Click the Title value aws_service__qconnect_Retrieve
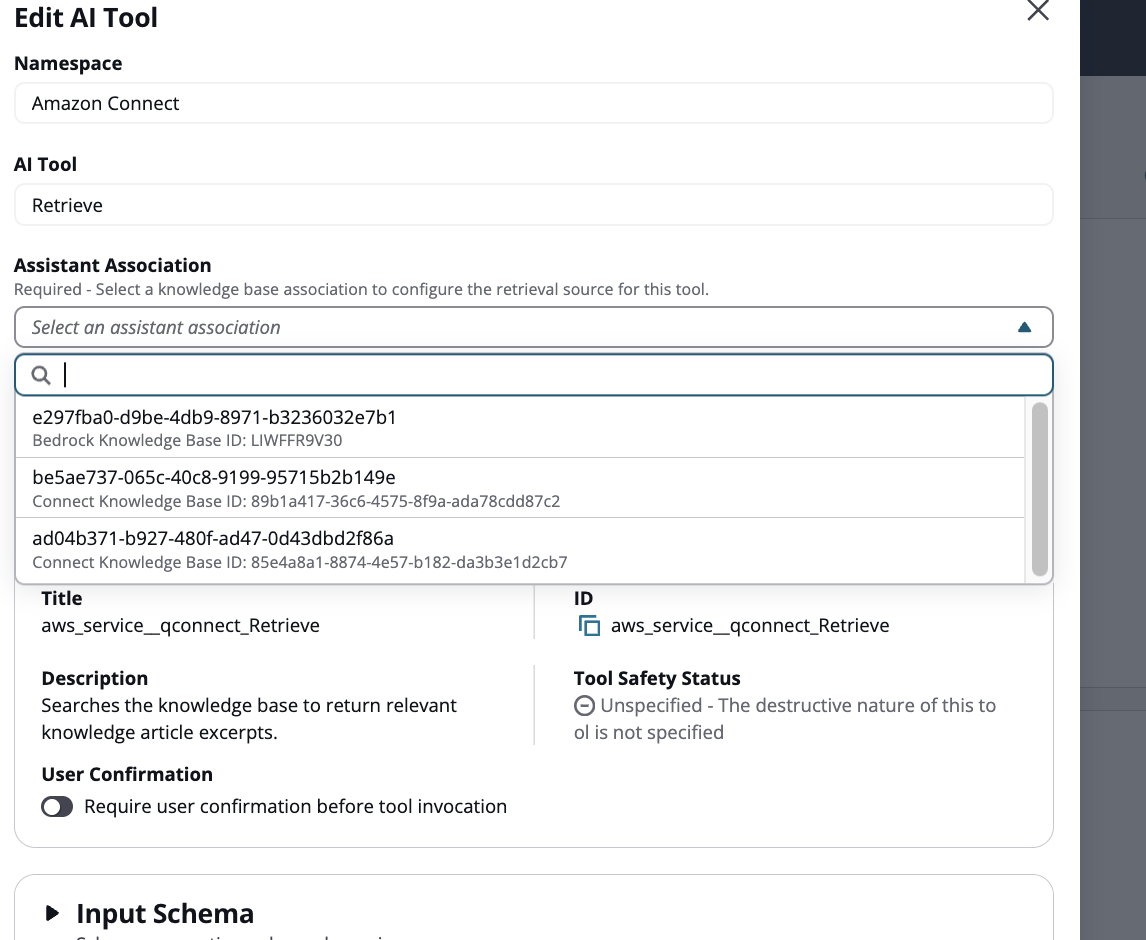1146x940 pixels. pos(180,626)
